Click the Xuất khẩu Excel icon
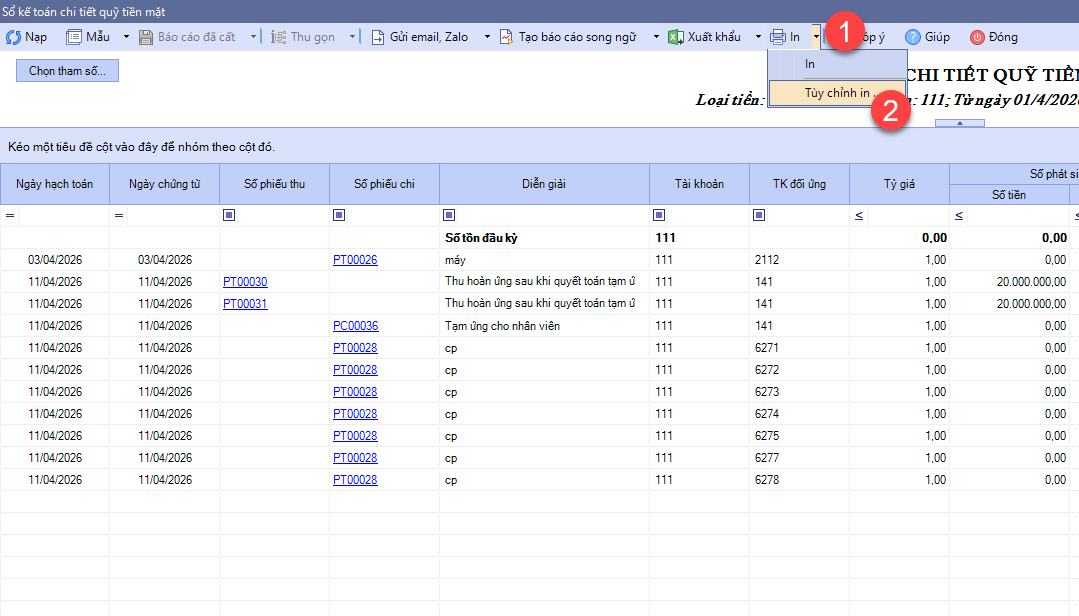1079x616 pixels. tap(676, 37)
